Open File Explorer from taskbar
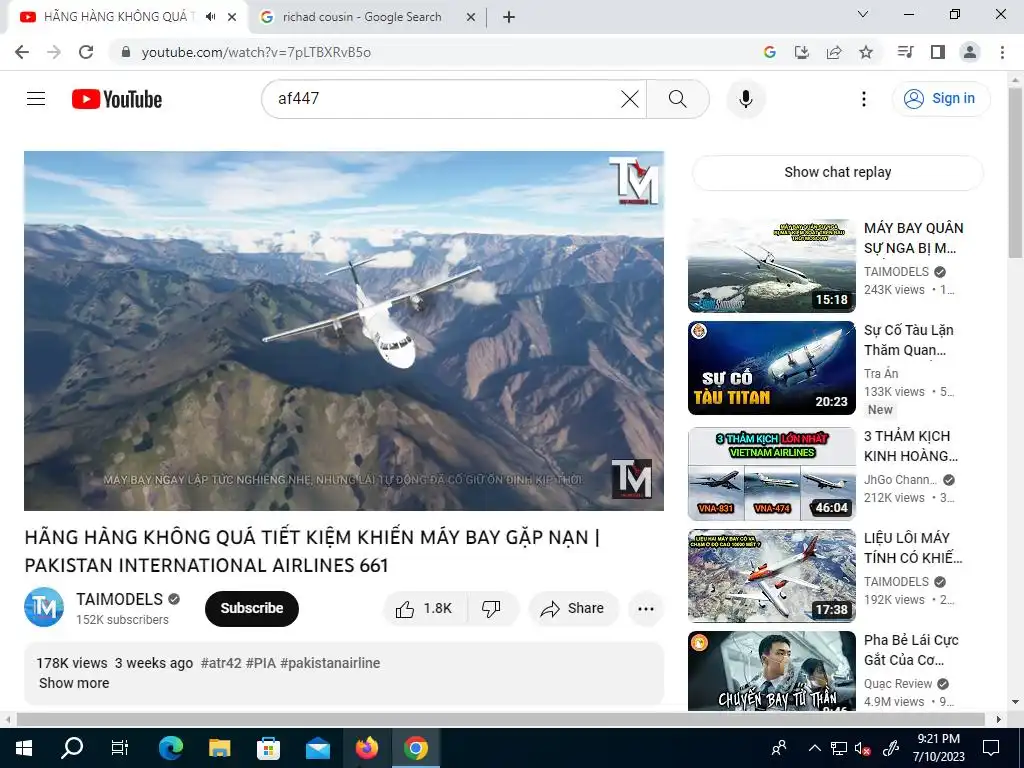Screen dimensions: 1024x768 pos(219,748)
